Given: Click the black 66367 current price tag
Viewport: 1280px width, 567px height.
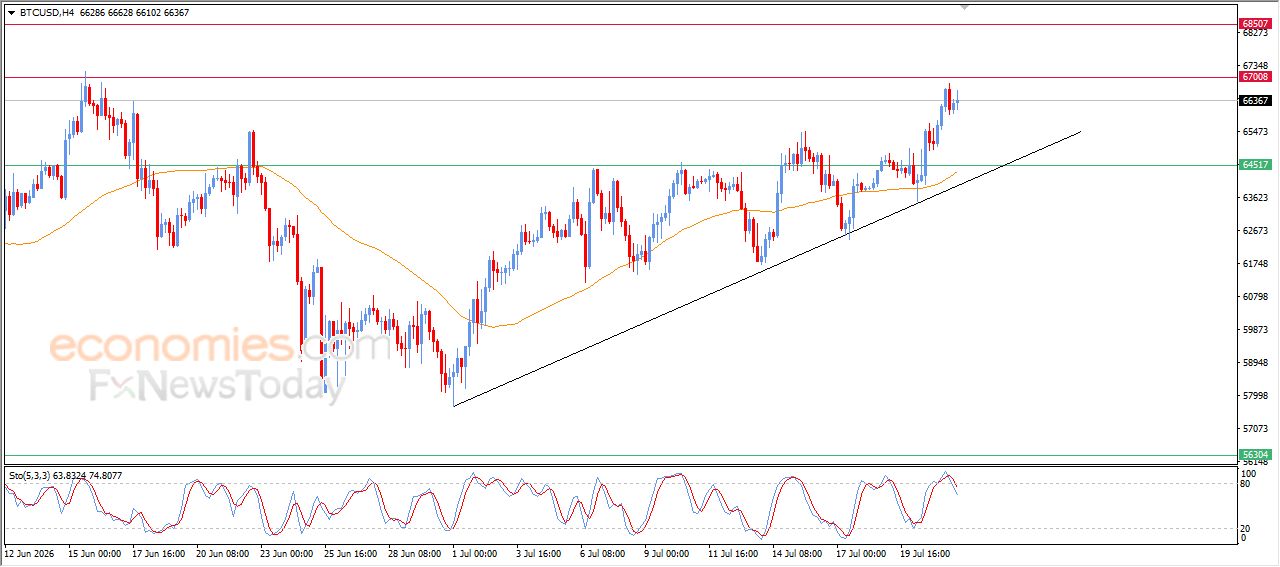Looking at the screenshot, I should (x=1255, y=100).
